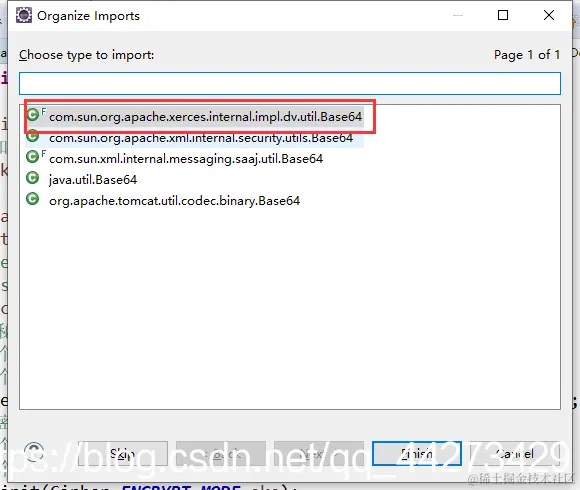Viewport: 580px width, 490px height.
Task: Click the class icon beside xerces Base64
Action: pyautogui.click(x=33, y=115)
